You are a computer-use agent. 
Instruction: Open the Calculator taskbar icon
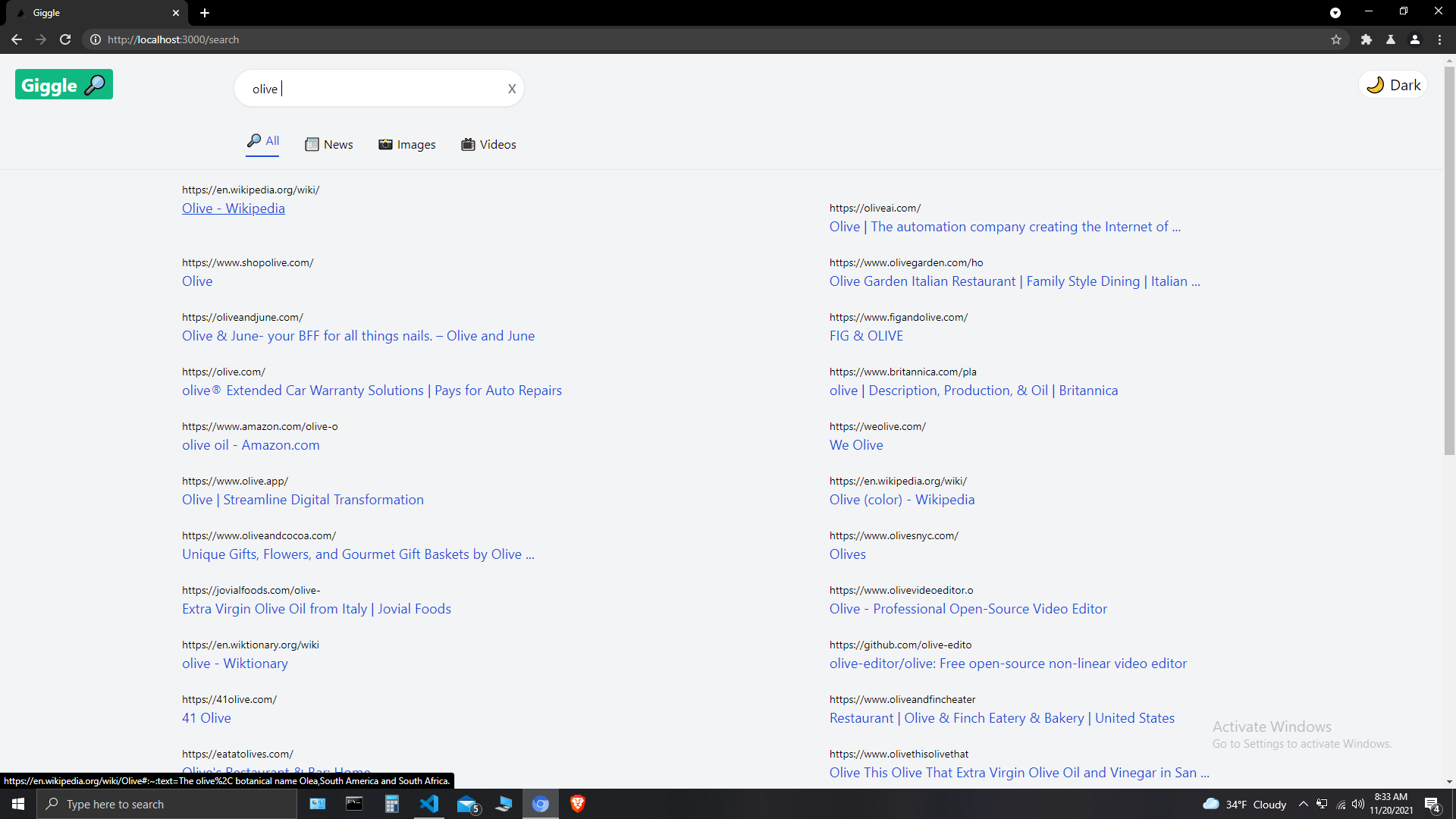[x=391, y=804]
